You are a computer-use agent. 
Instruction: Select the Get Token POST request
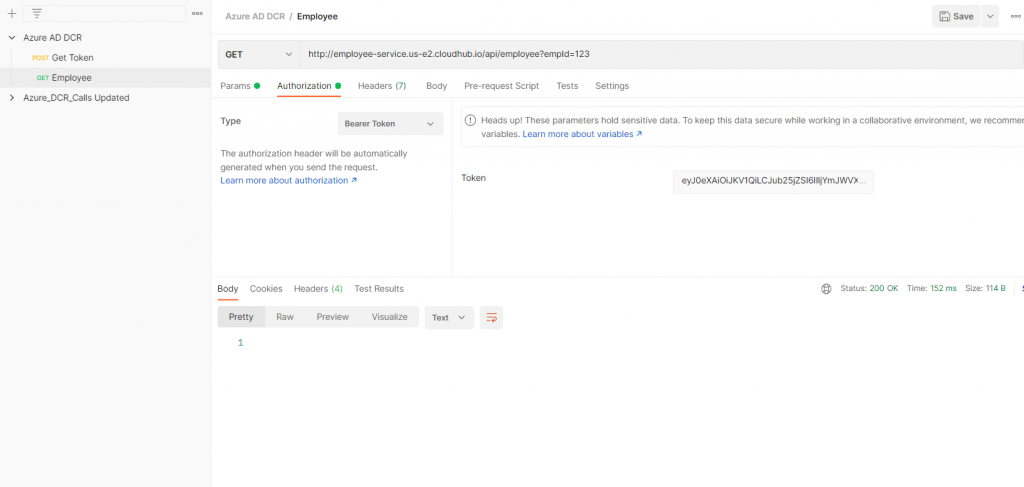[72, 58]
